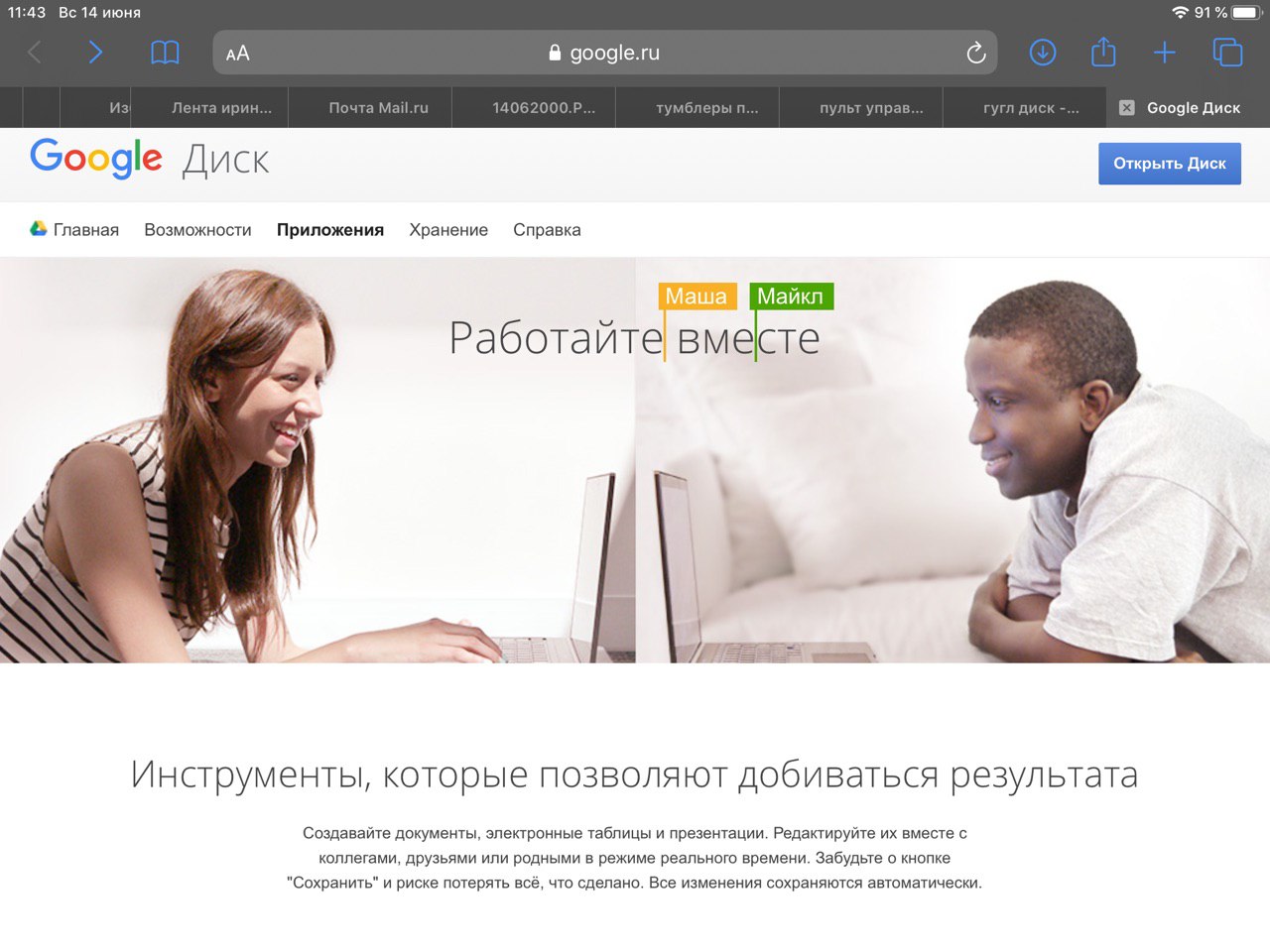Open the Справка nav link
The height and width of the screenshot is (952, 1270).
[547, 230]
